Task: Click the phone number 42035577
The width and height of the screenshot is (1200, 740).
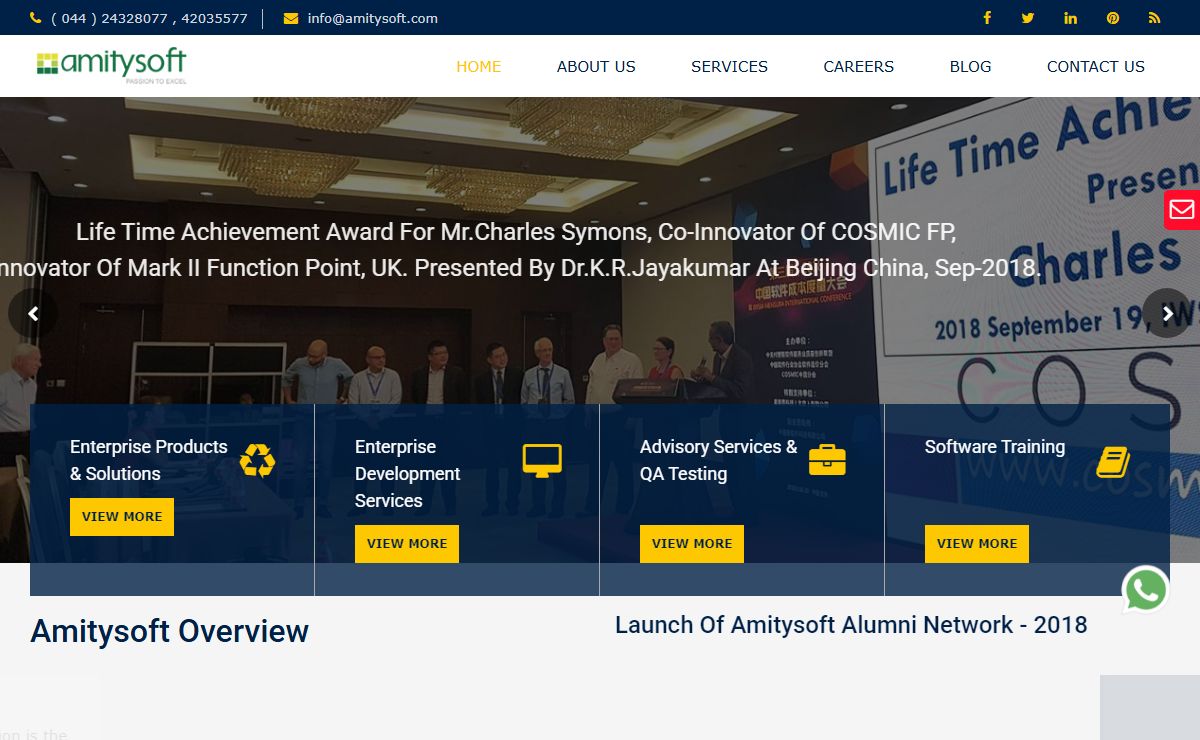Action: [x=214, y=18]
